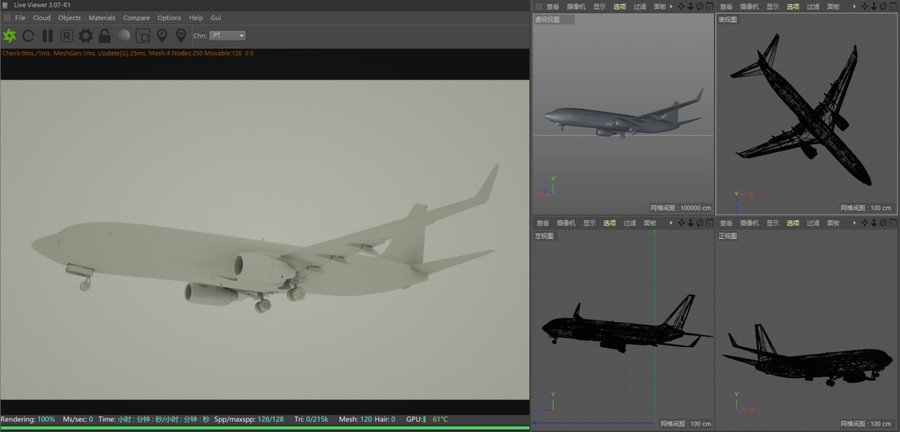Click the '61°C' GPU temperature readout
This screenshot has height=432, width=900.
click(x=440, y=419)
